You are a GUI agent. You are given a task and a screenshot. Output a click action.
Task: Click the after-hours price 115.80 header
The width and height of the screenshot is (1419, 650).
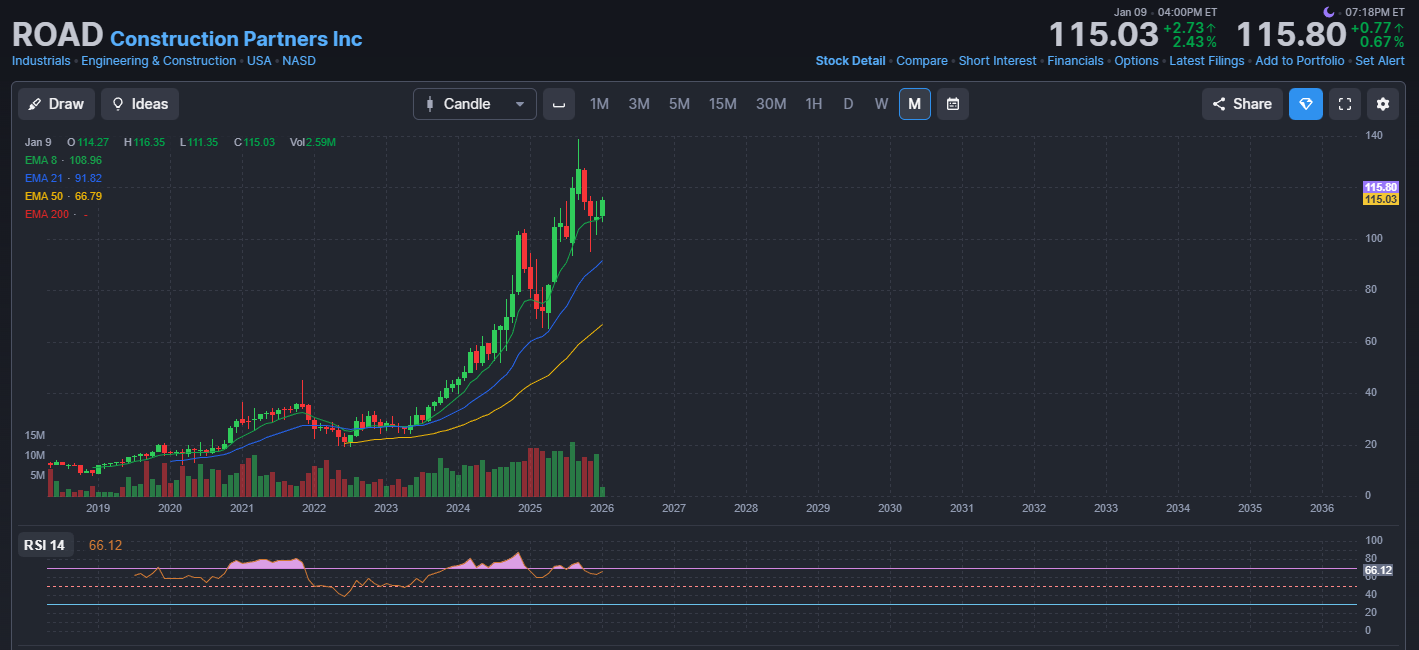pyautogui.click(x=1291, y=35)
